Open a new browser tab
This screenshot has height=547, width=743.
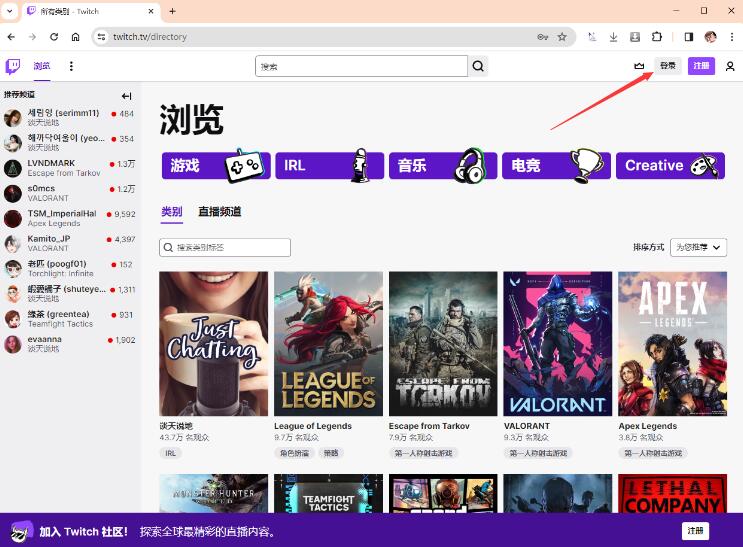pos(172,11)
